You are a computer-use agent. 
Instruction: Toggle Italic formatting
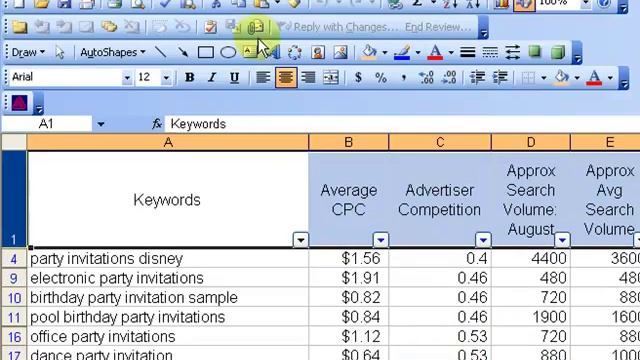pos(212,77)
